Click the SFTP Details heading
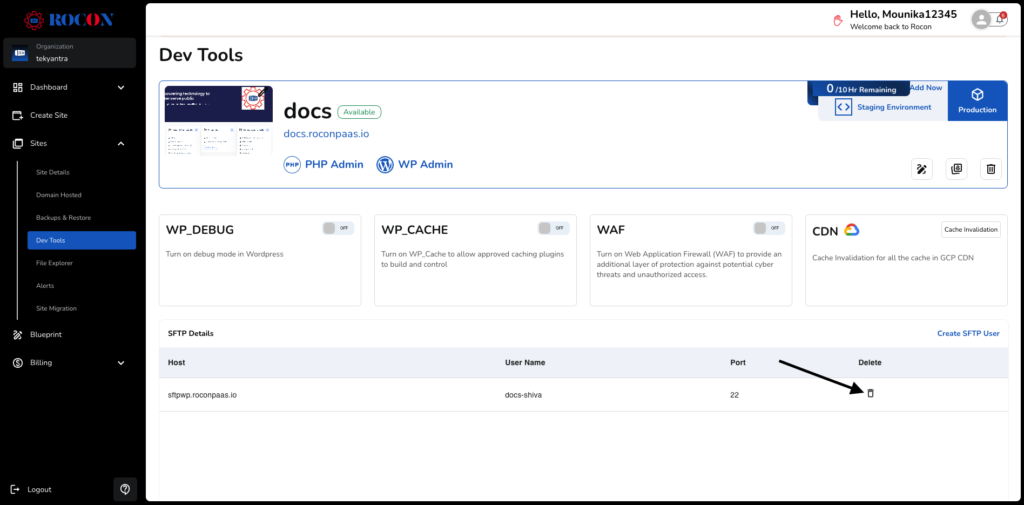This screenshot has width=1024, height=505. click(191, 333)
